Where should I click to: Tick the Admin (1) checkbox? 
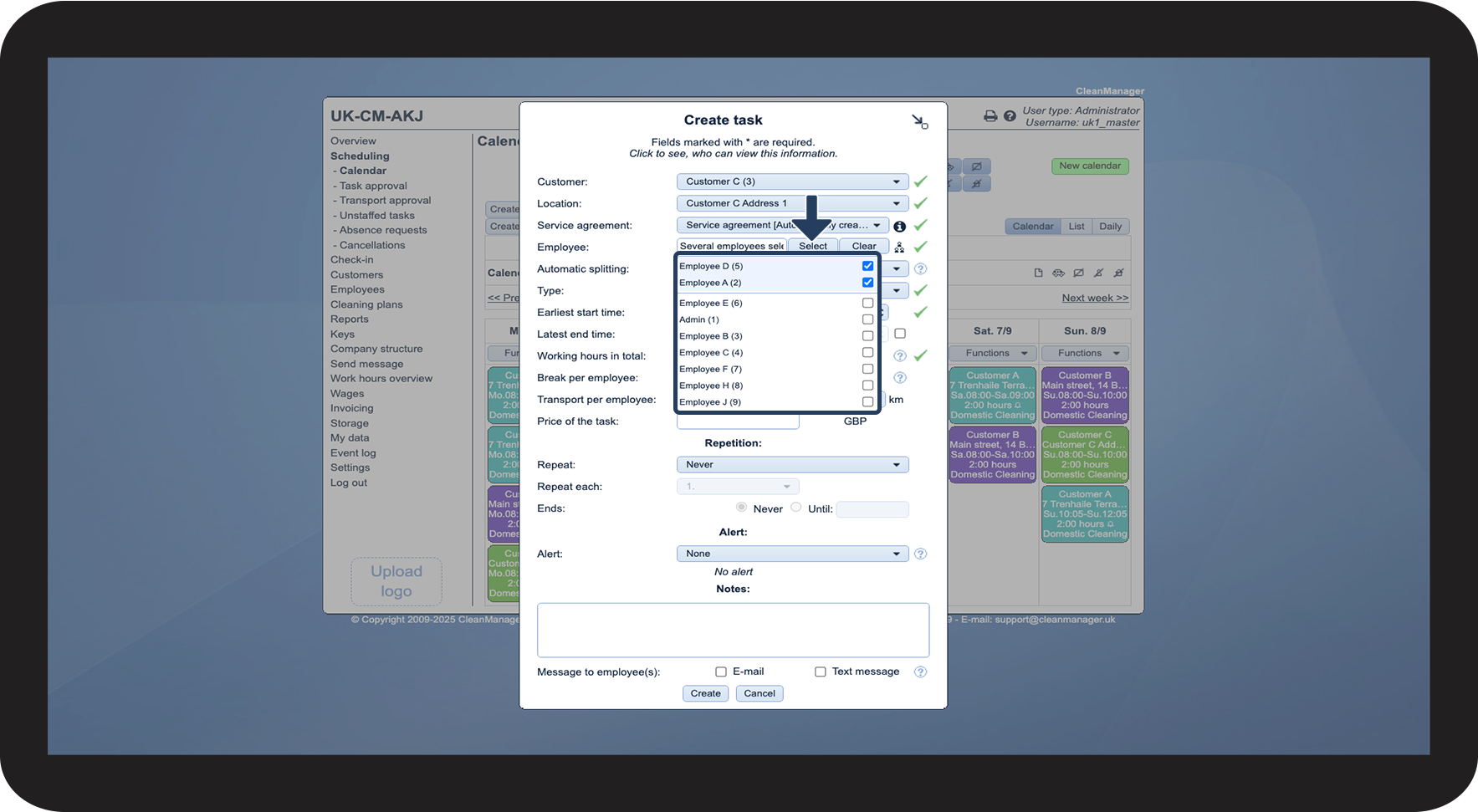pyautogui.click(x=867, y=319)
